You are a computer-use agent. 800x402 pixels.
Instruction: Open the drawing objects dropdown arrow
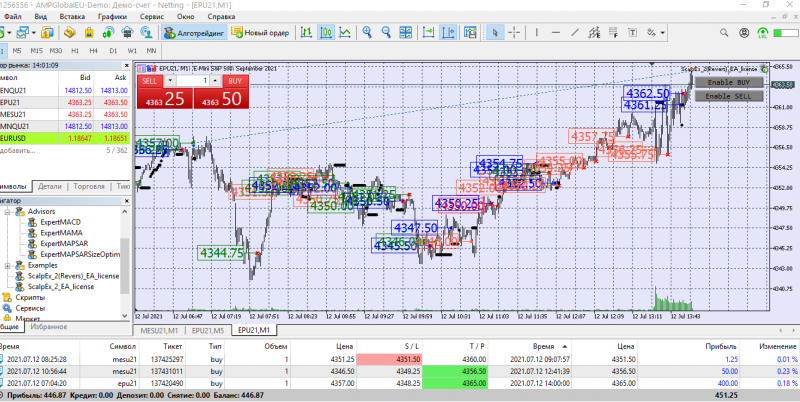[x=663, y=33]
